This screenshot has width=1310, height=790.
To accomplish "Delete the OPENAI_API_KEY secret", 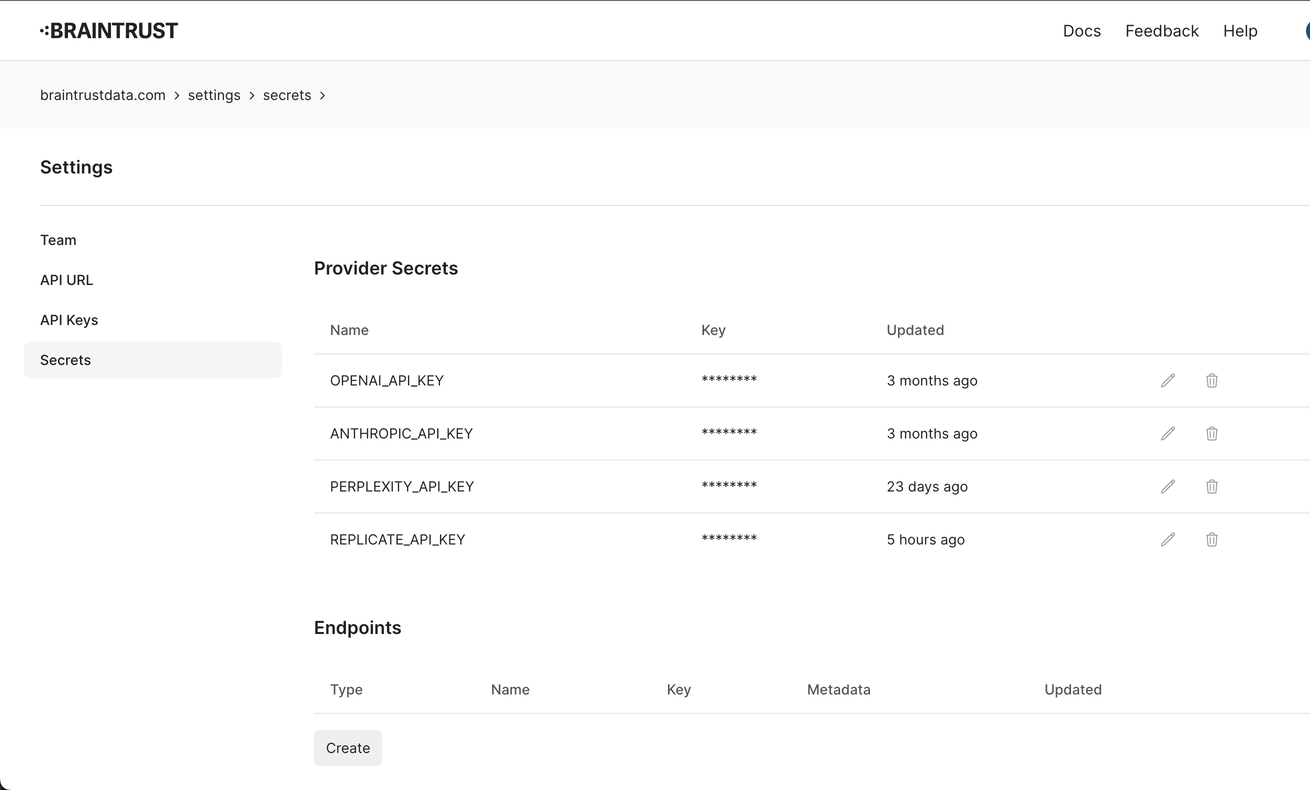I will (1211, 380).
